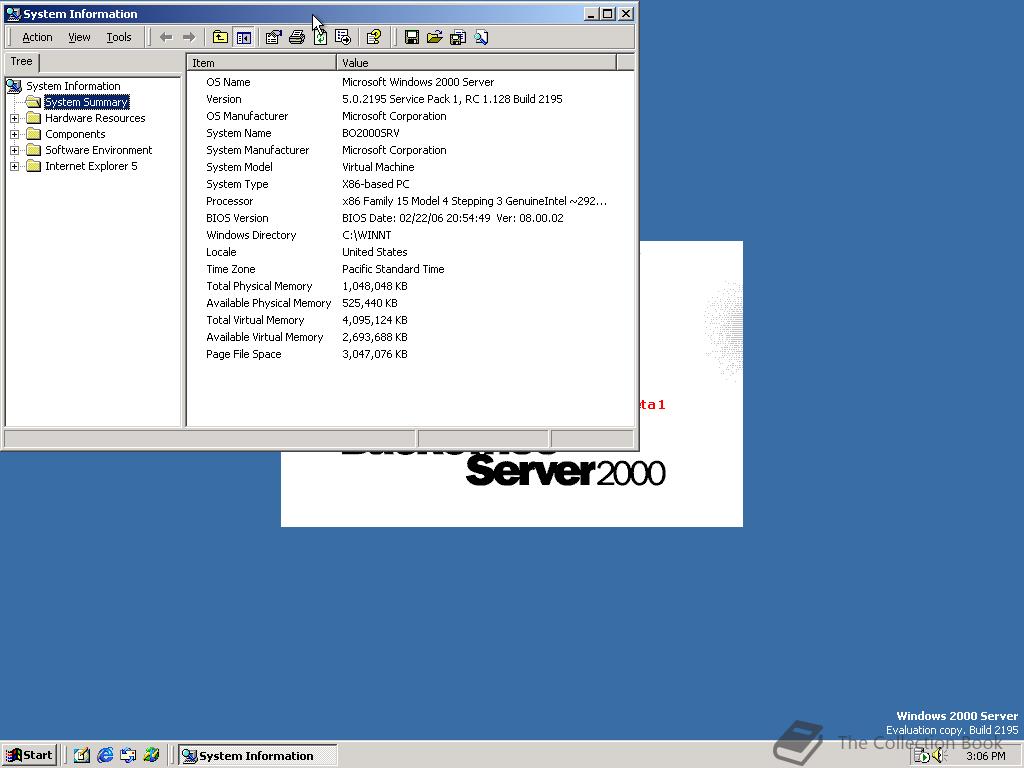Click the tray icon left of the speaker
Viewport: 1024px width, 768px height.
coord(922,756)
